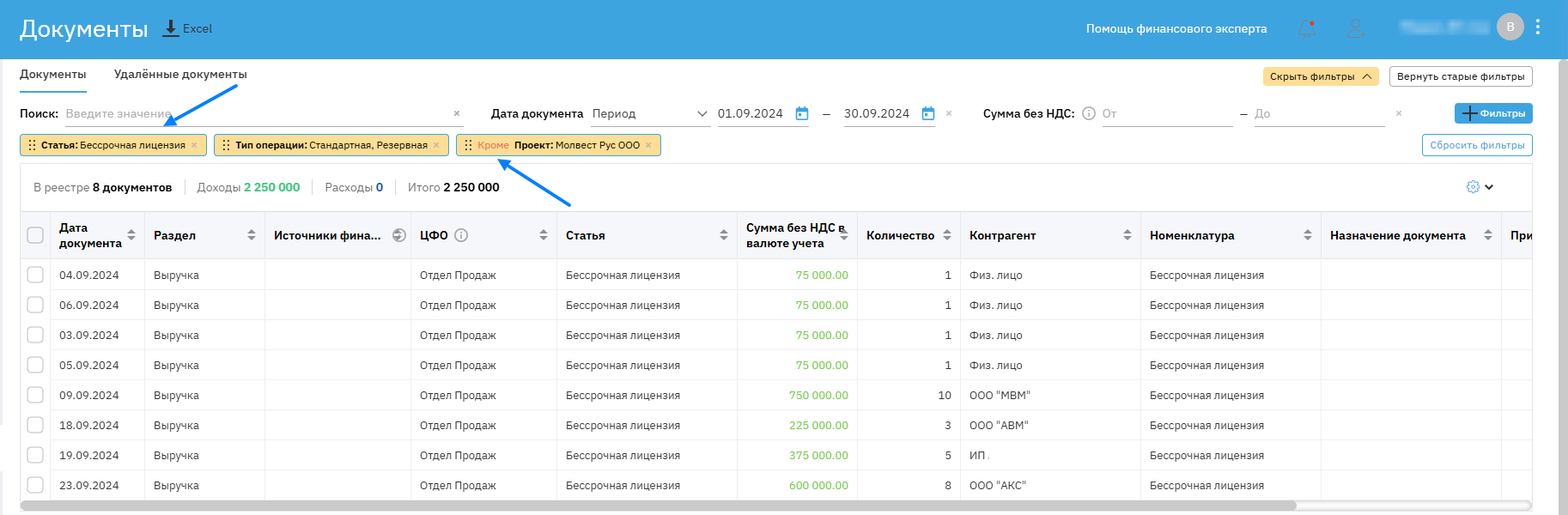Image resolution: width=1568 pixels, height=515 pixels.
Task: Collapse filters with Скрыть фильтры
Action: tap(1320, 76)
